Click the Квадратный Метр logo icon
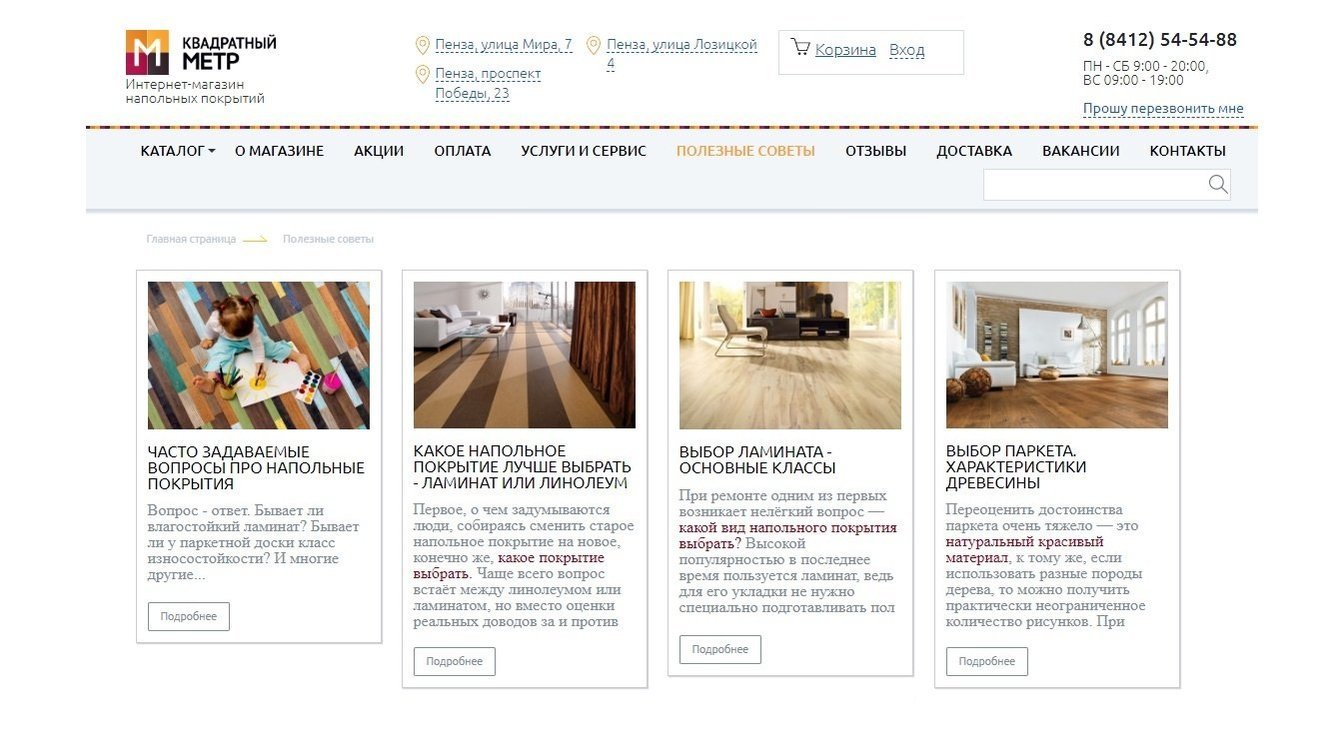The image size is (1340, 734). (x=147, y=52)
